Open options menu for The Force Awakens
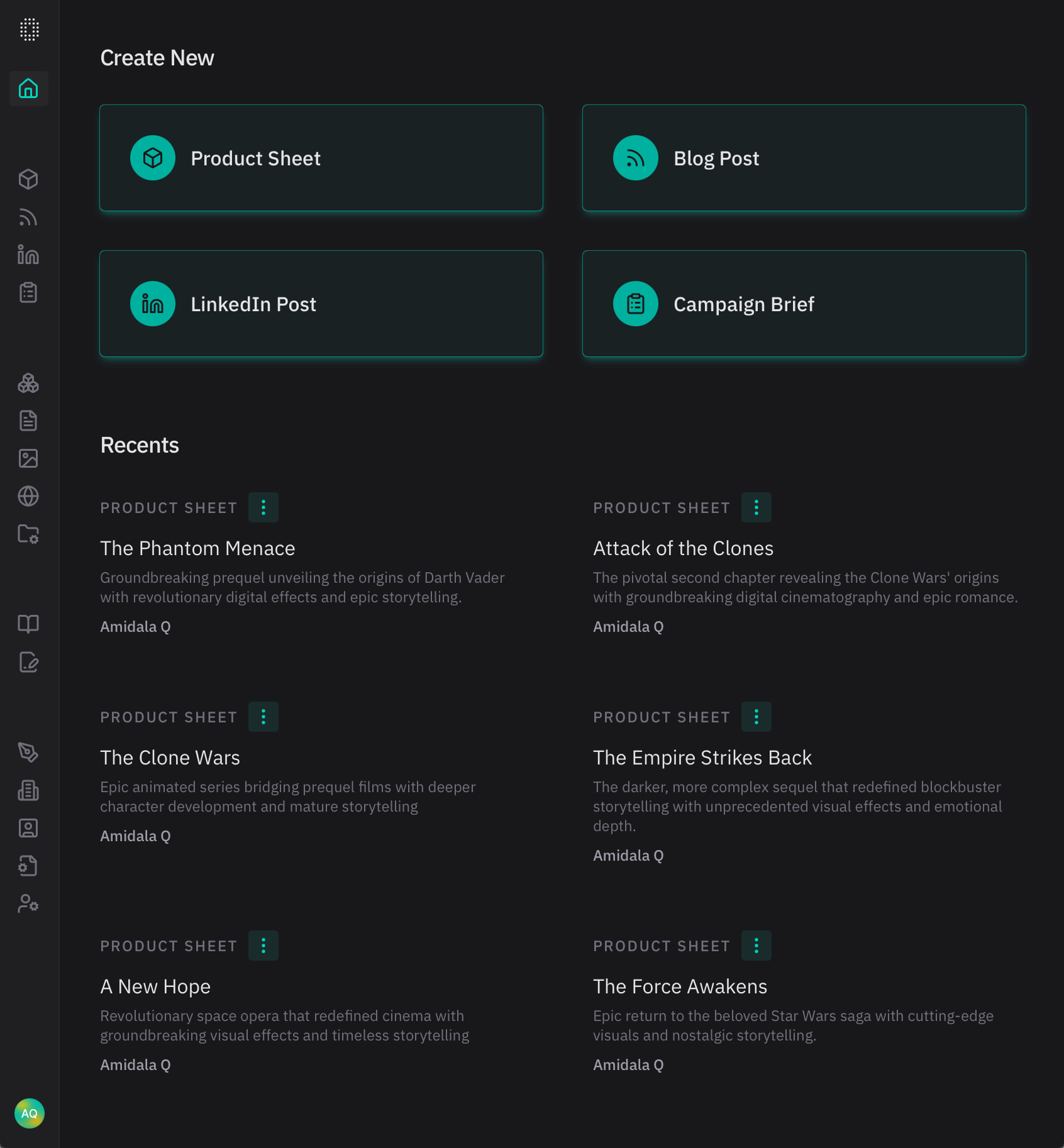The width and height of the screenshot is (1064, 1148). 756,946
